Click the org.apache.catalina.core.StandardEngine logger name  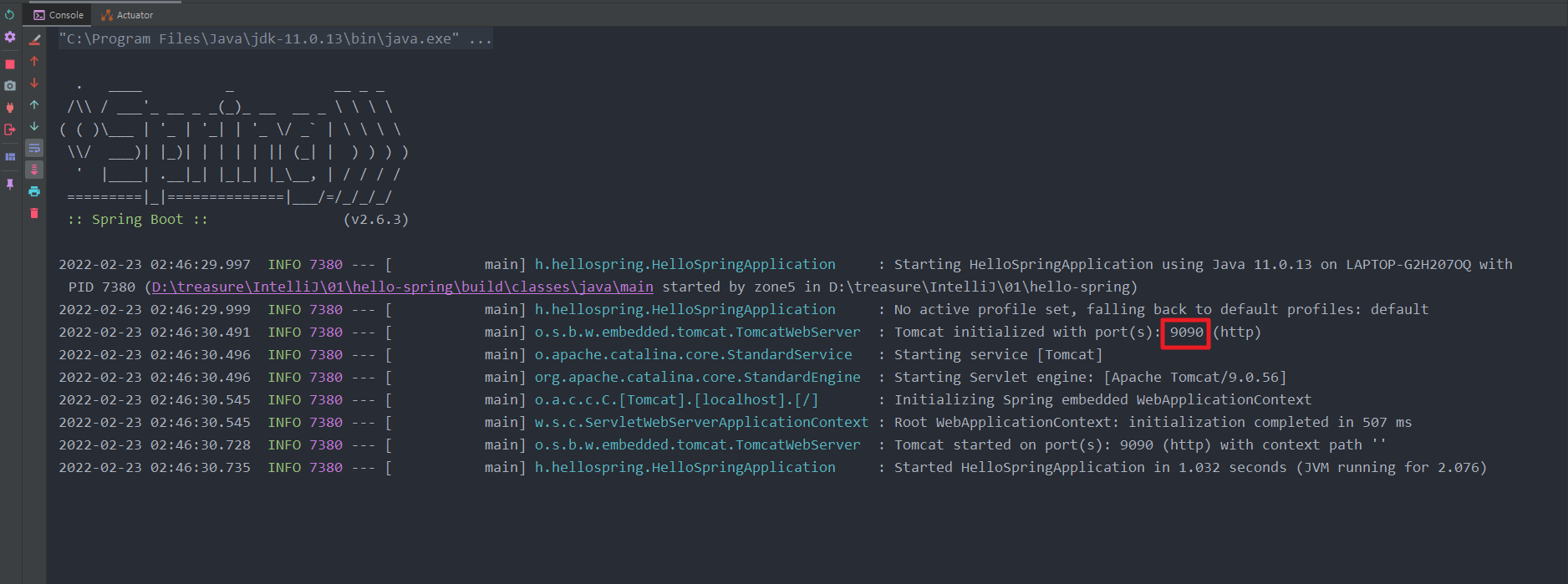tap(698, 377)
